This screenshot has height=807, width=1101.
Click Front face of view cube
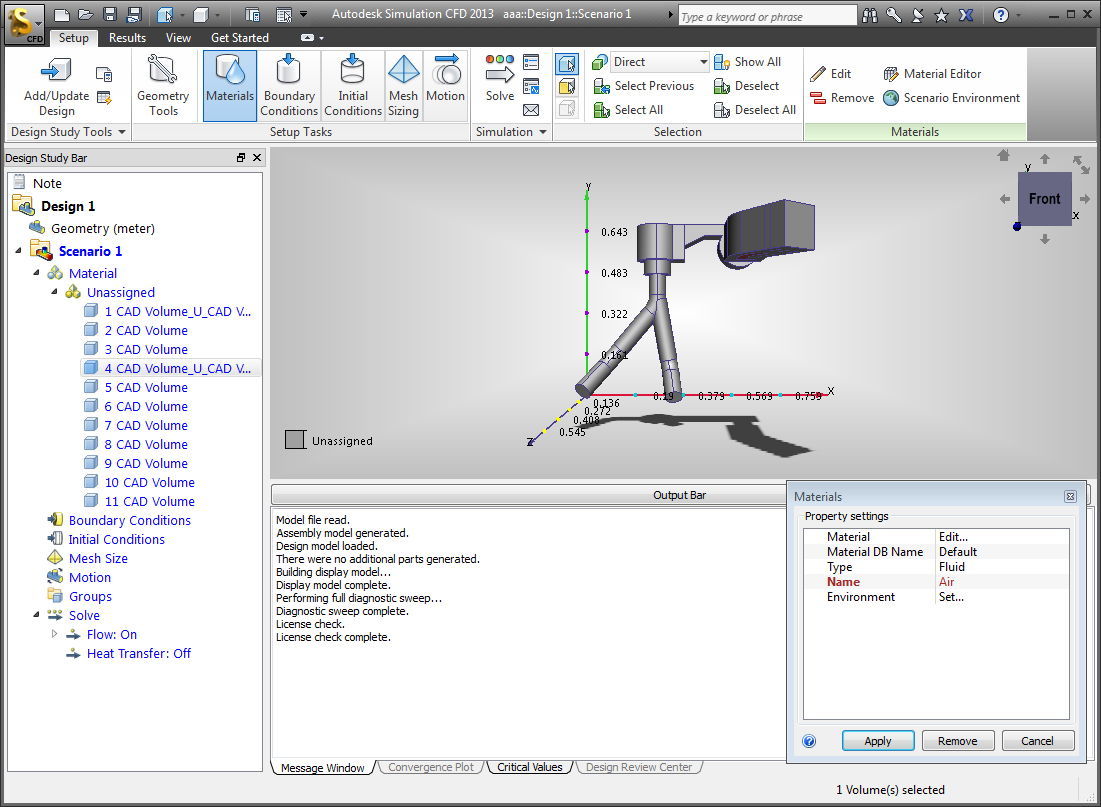click(x=1044, y=199)
